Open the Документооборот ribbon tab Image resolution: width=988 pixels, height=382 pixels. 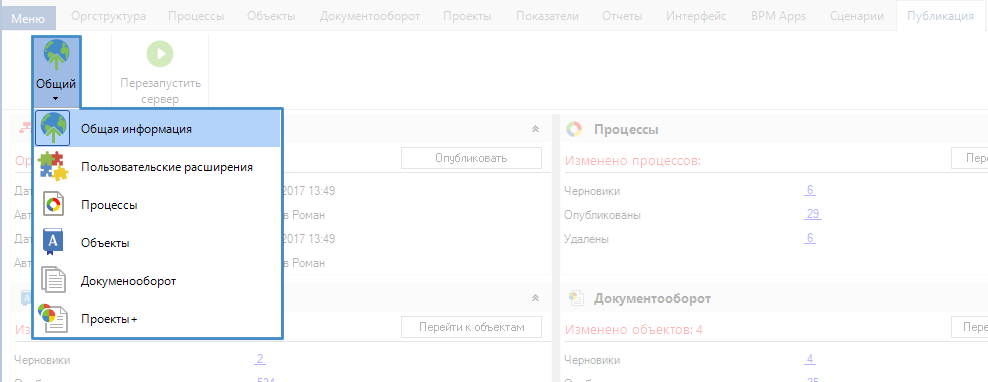[x=370, y=16]
